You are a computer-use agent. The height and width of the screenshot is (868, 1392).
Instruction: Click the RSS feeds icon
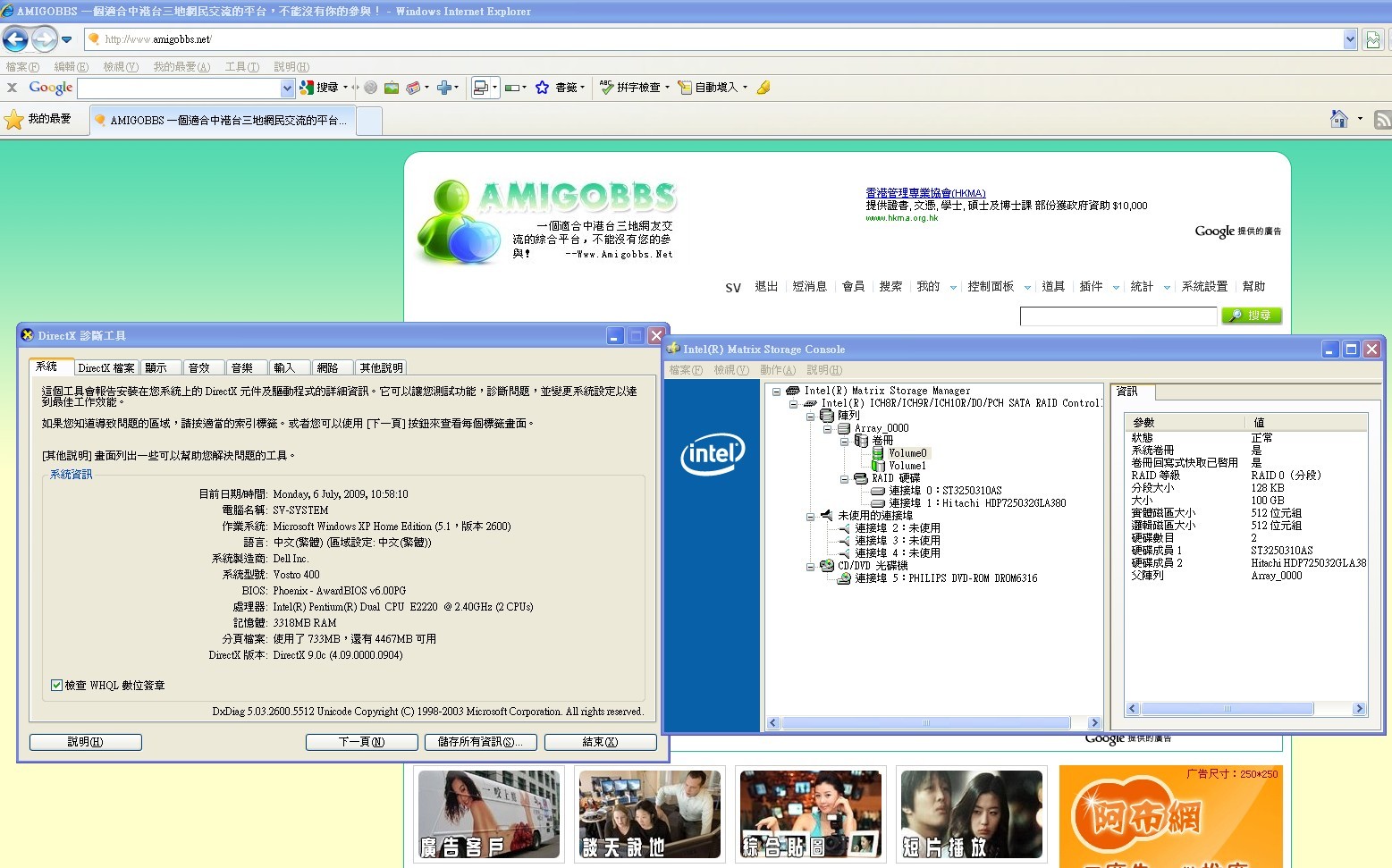[x=1382, y=119]
